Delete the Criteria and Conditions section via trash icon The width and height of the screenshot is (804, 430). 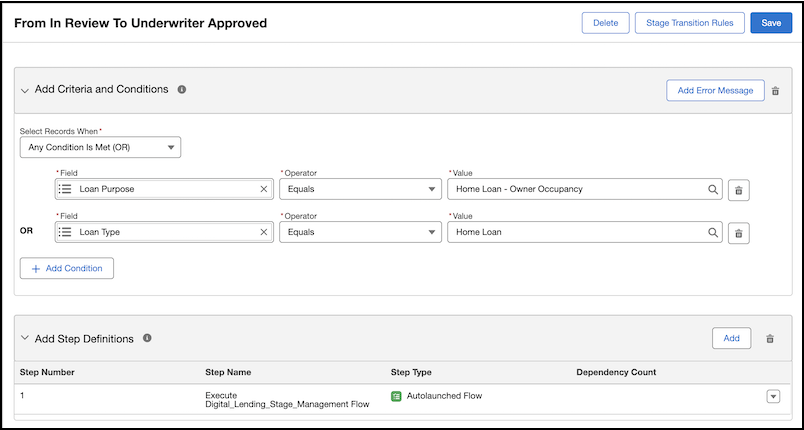point(775,91)
